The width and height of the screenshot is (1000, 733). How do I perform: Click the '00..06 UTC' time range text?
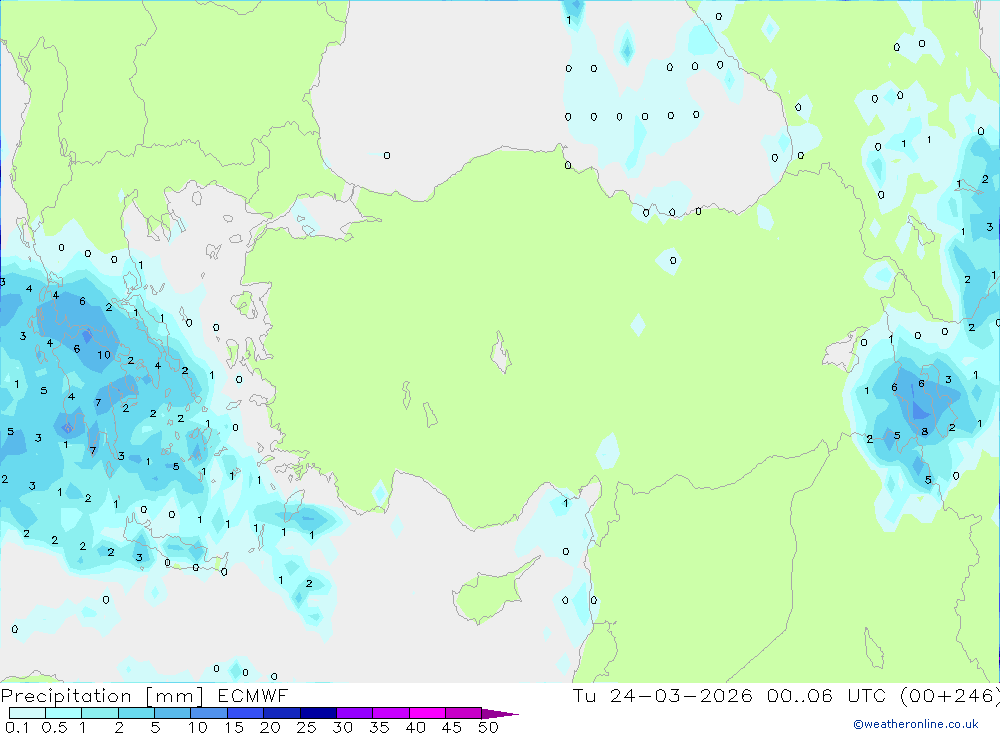click(827, 696)
